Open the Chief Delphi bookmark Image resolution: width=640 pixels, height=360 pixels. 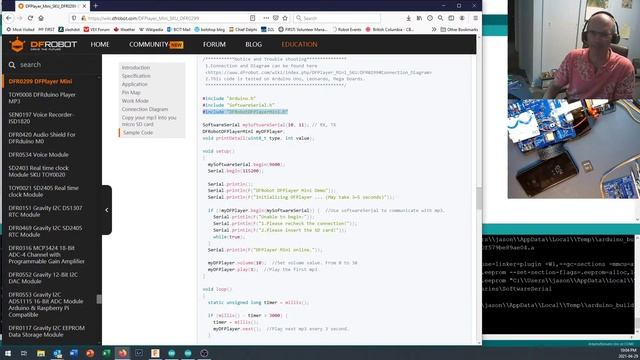point(243,29)
